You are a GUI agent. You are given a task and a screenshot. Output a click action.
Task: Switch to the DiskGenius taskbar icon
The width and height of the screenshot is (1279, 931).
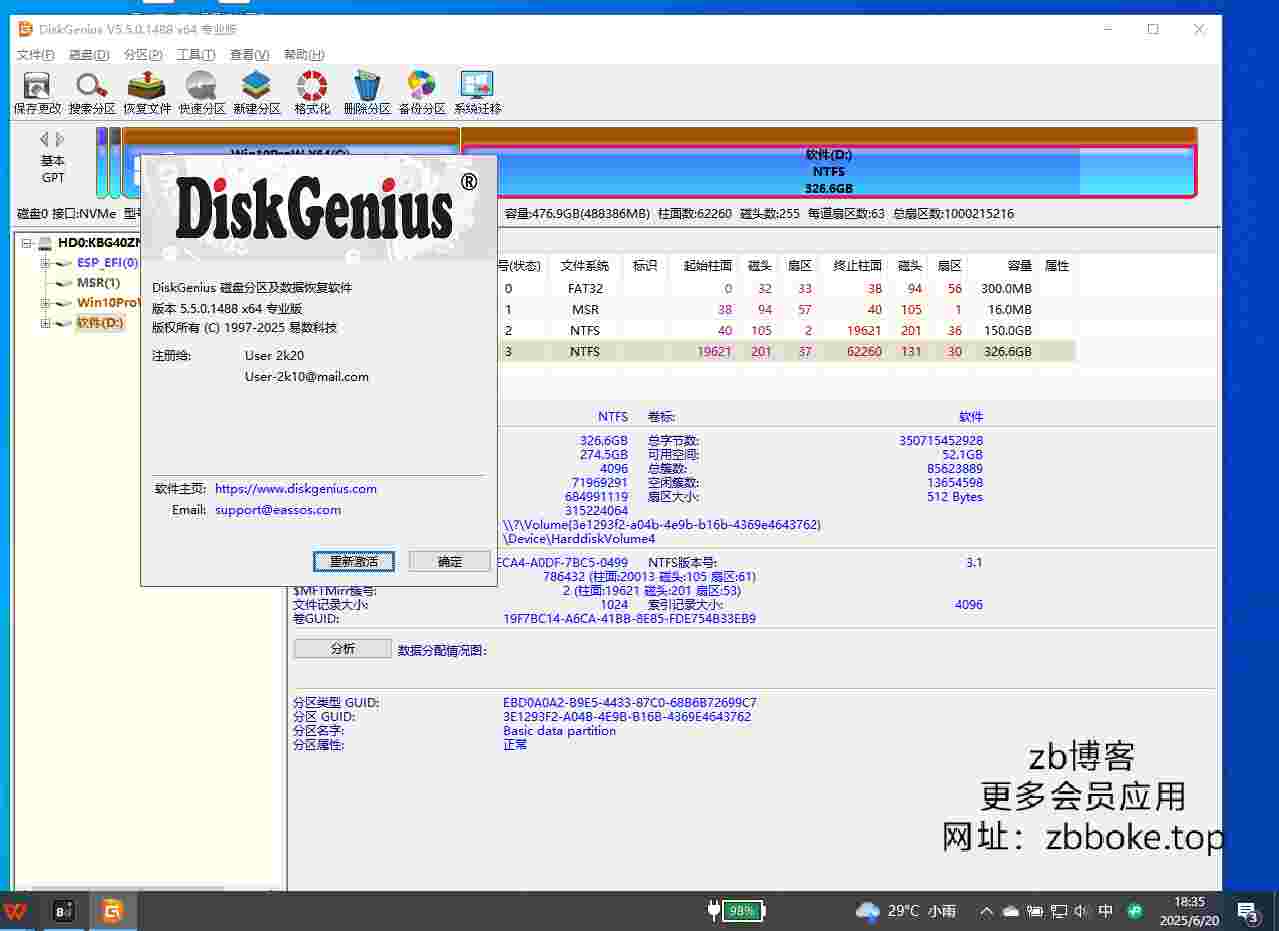(x=113, y=911)
